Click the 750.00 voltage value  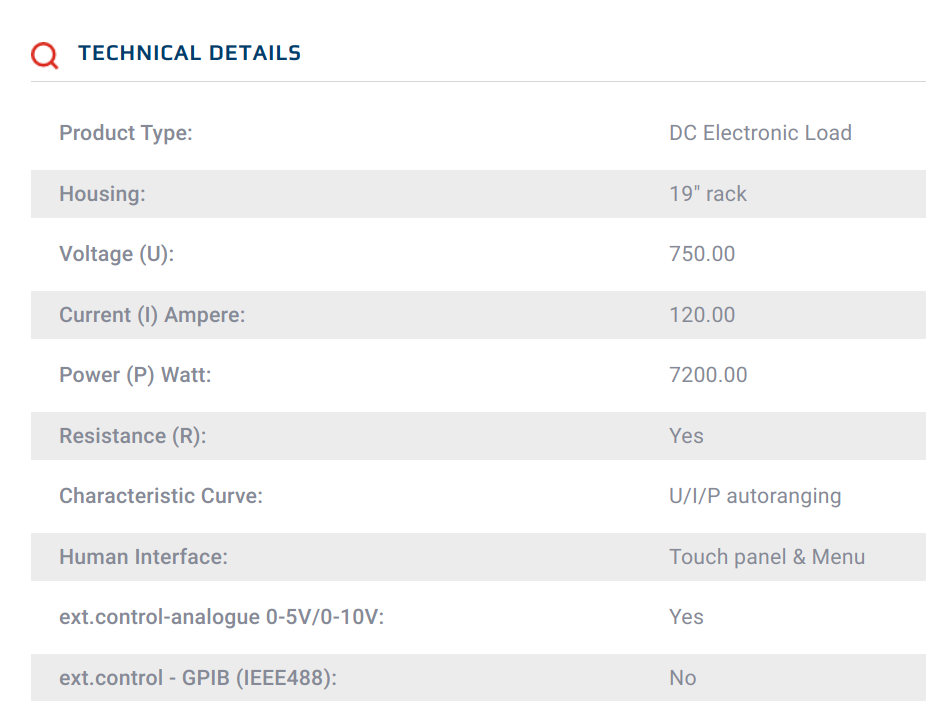pyautogui.click(x=702, y=254)
